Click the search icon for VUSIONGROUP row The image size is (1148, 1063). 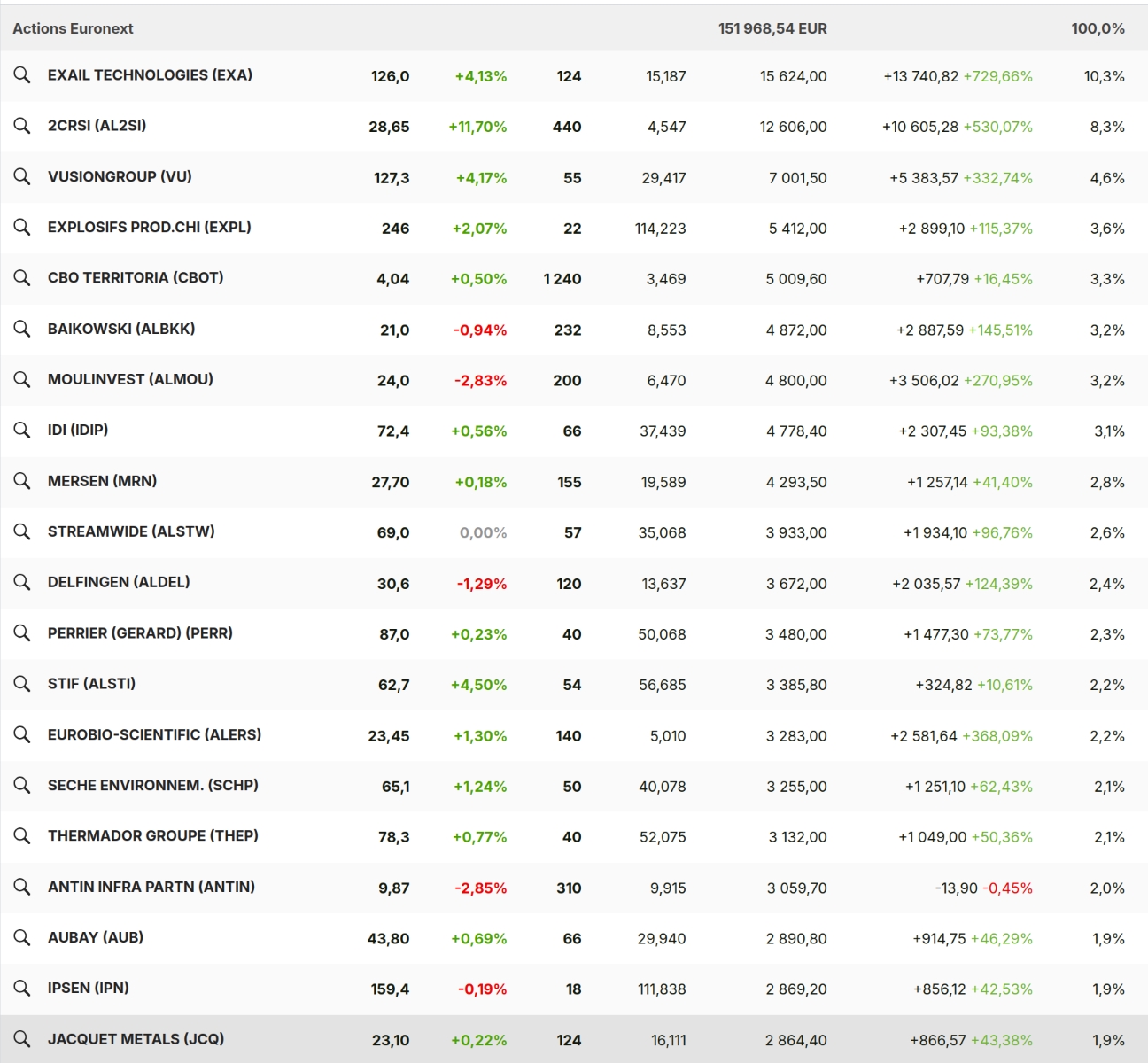pyautogui.click(x=22, y=176)
